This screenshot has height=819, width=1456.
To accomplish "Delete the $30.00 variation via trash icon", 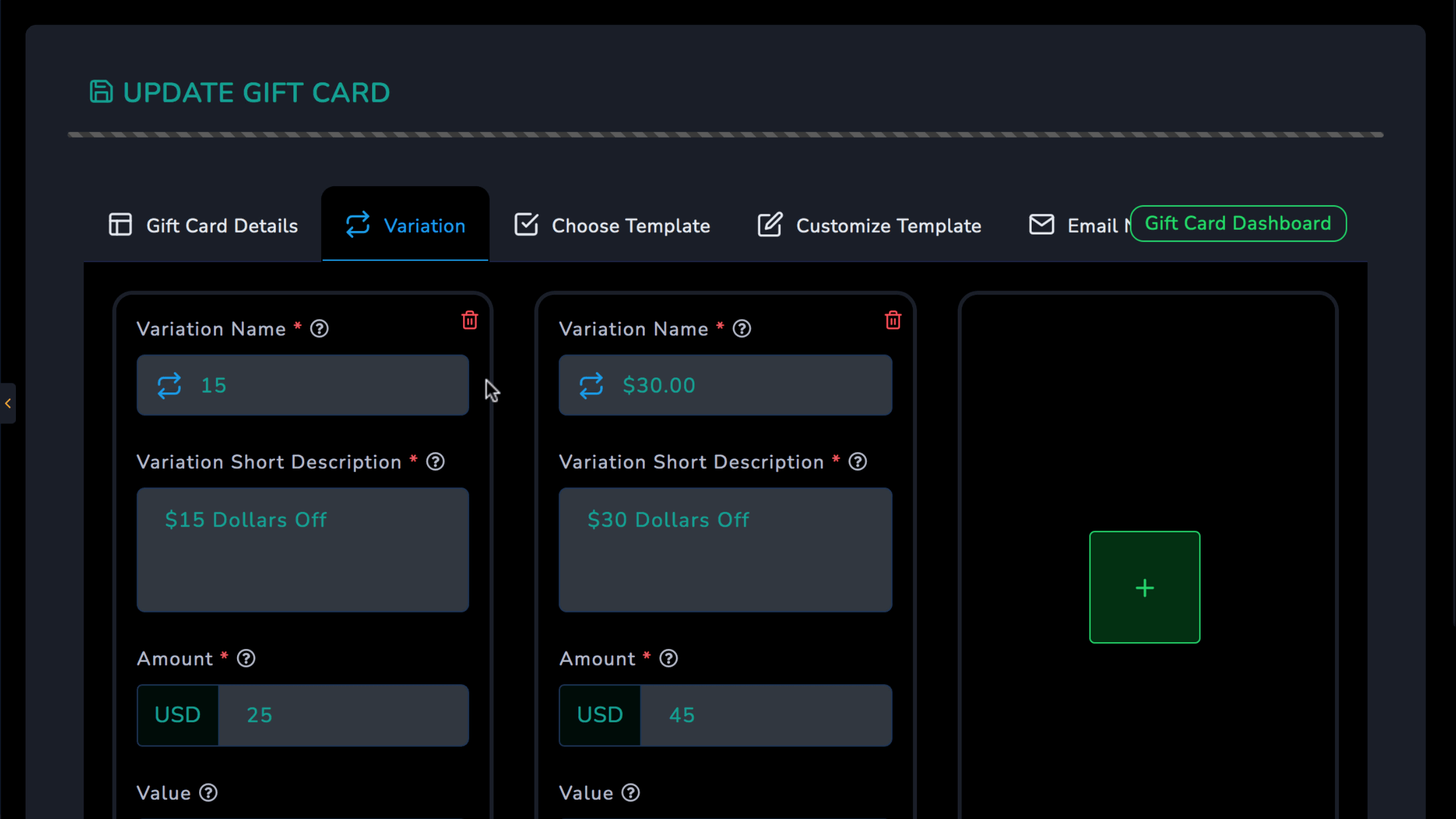I will [893, 320].
